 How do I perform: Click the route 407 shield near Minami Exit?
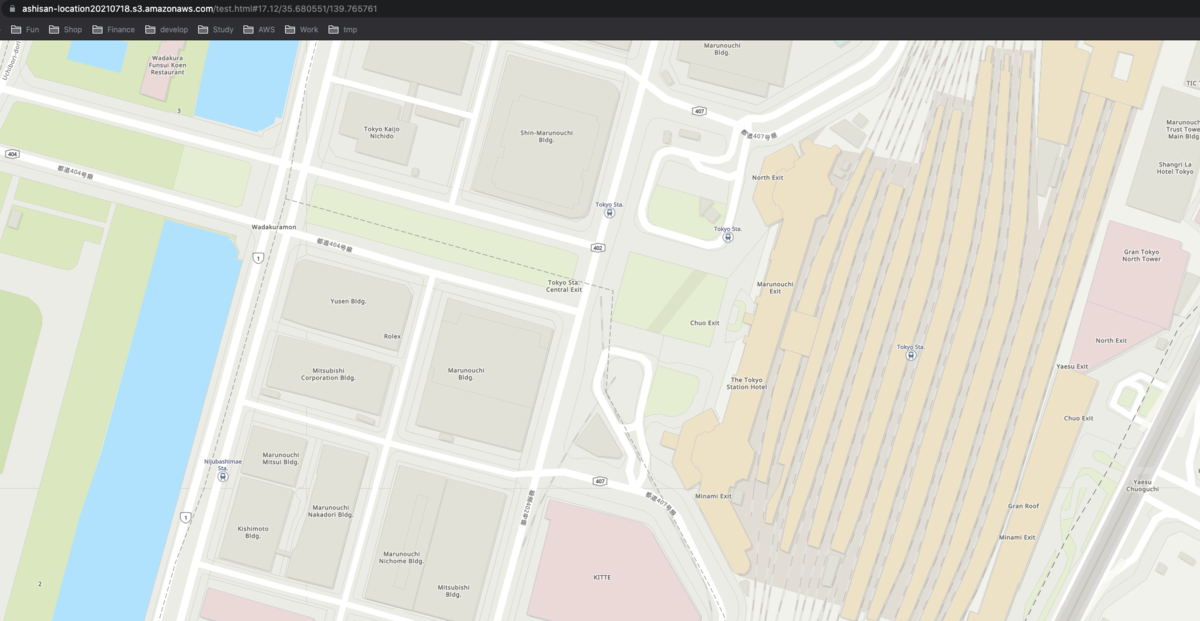[x=600, y=481]
